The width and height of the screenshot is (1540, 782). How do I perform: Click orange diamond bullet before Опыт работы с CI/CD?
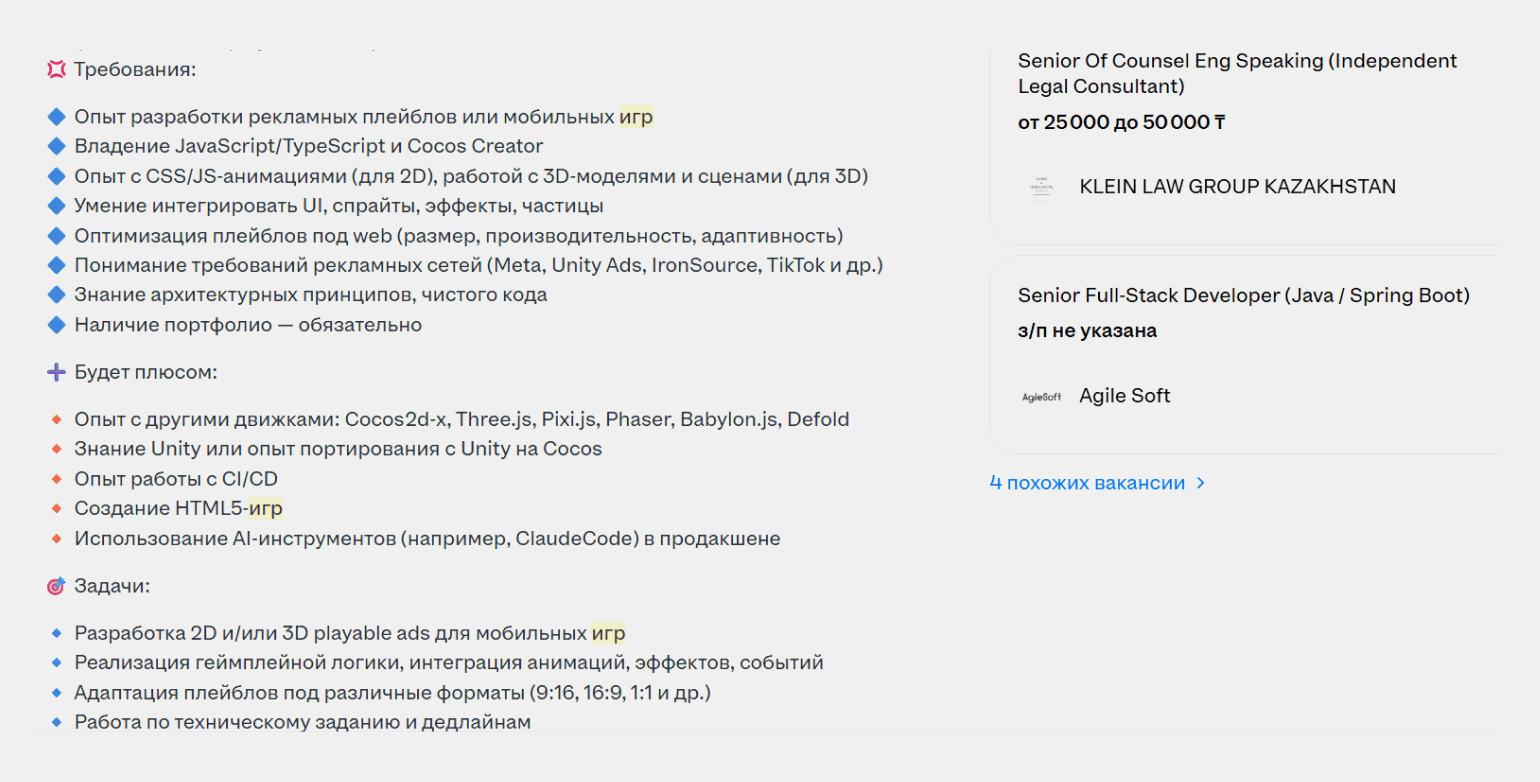(x=57, y=479)
